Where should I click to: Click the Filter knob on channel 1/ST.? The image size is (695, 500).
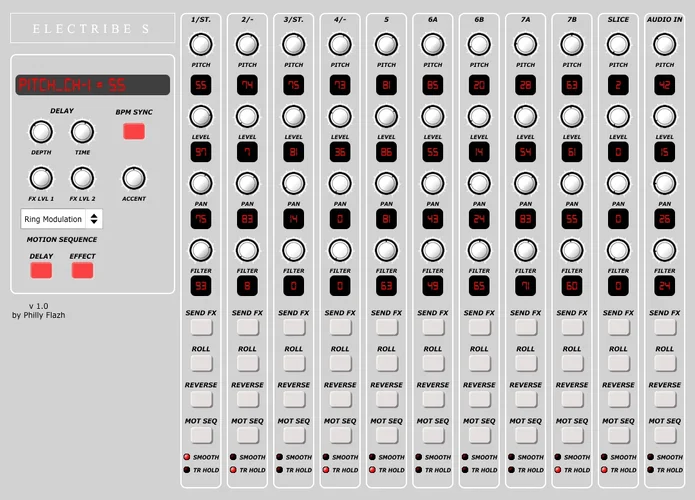(x=201, y=250)
